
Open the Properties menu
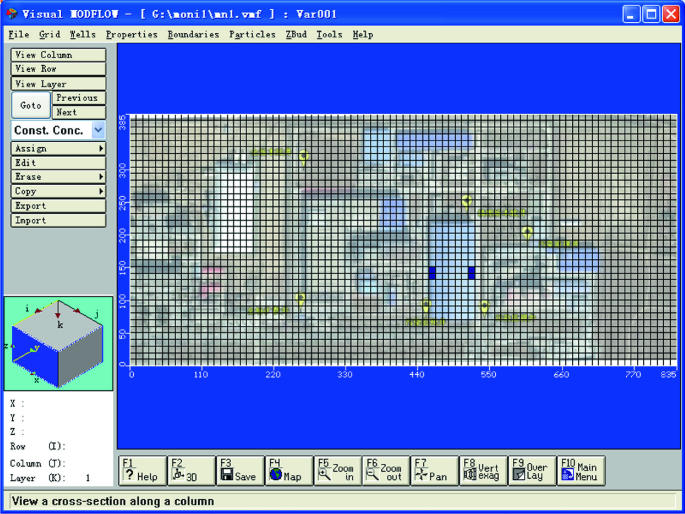tap(131, 34)
